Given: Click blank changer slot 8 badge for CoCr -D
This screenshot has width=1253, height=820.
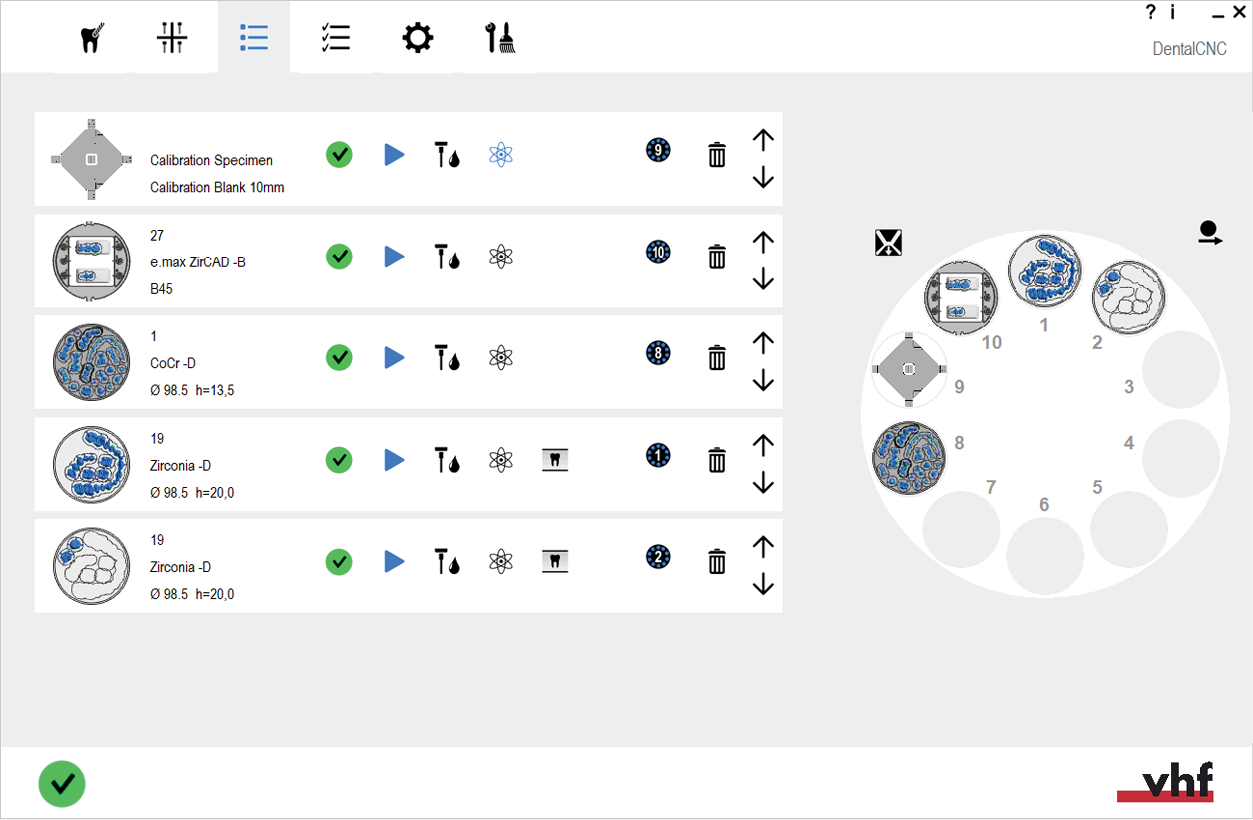Looking at the screenshot, I should (658, 353).
